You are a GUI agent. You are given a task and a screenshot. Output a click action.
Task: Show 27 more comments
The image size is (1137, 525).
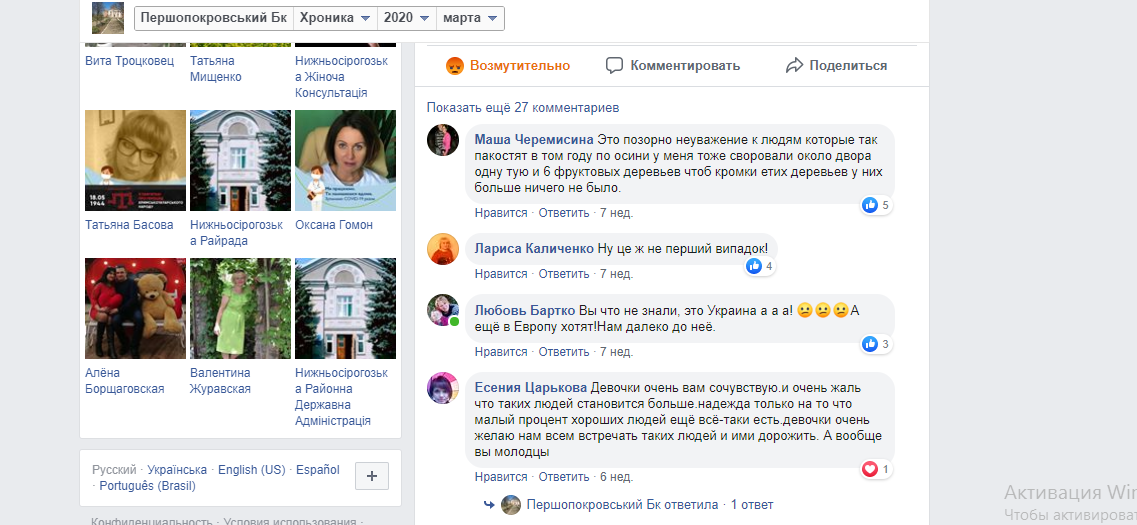point(523,108)
